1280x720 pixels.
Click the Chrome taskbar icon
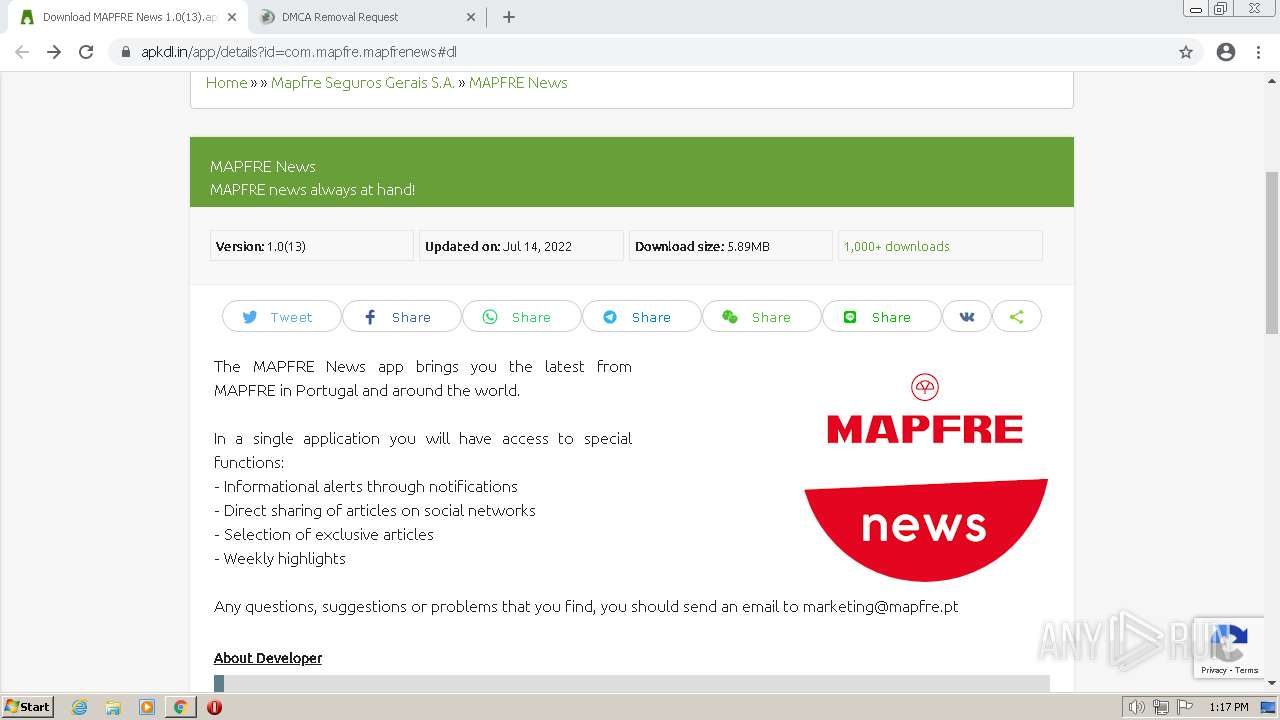[x=180, y=707]
